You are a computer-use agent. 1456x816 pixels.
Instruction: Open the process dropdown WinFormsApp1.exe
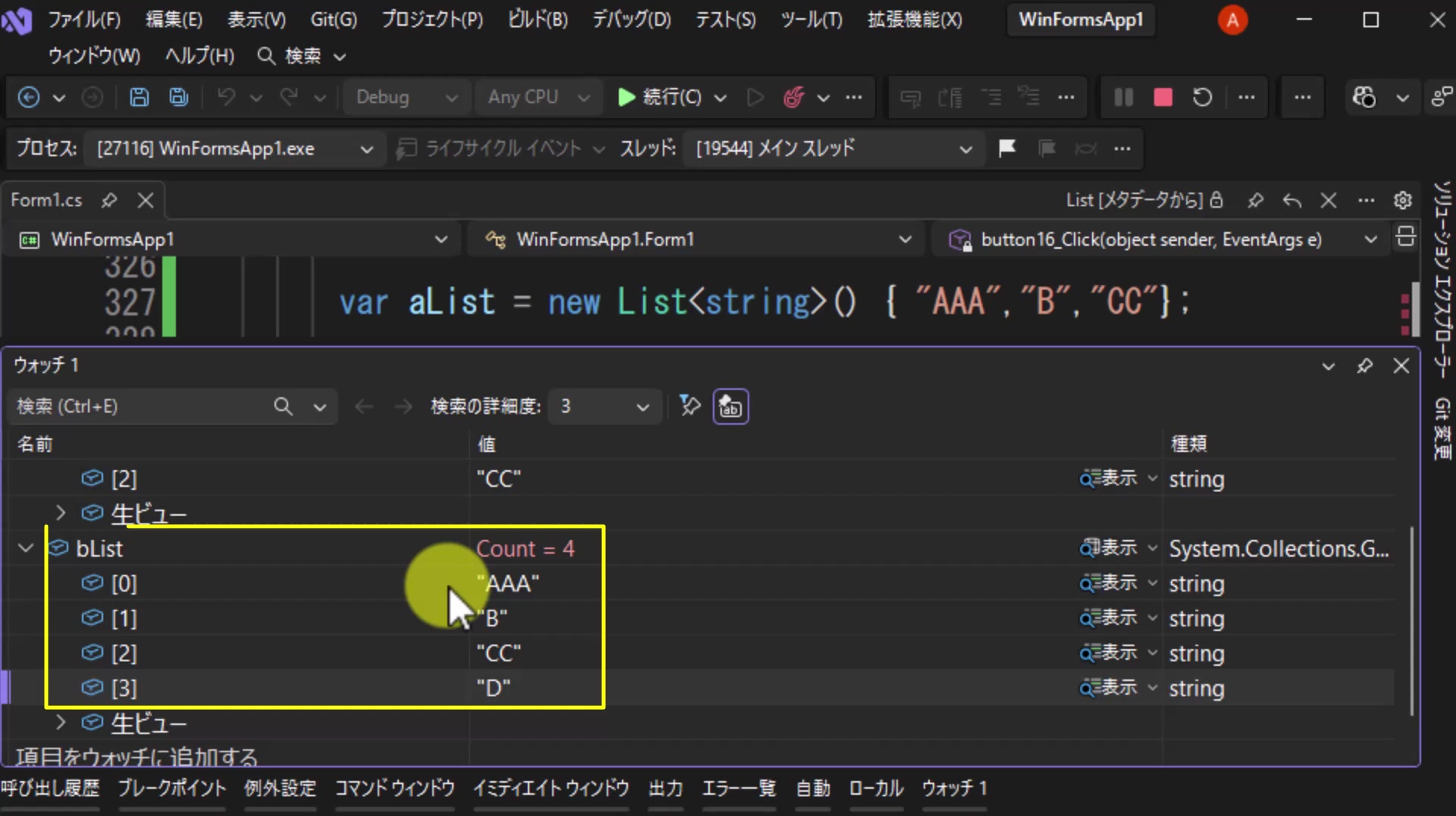tap(234, 149)
